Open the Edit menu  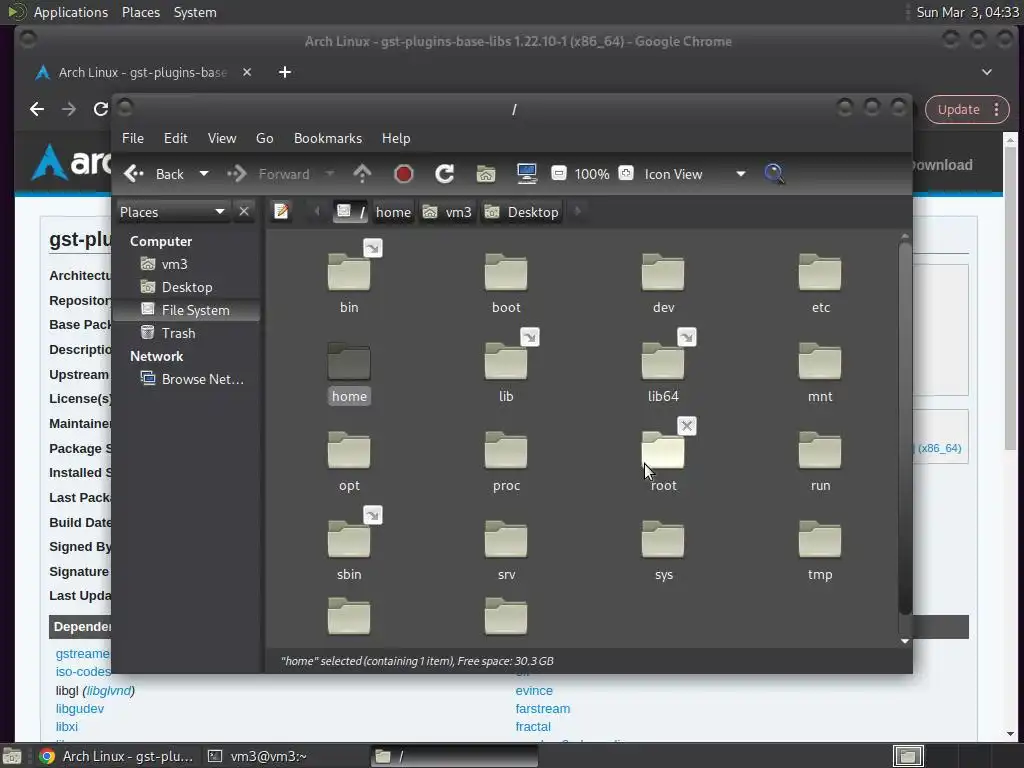[176, 138]
